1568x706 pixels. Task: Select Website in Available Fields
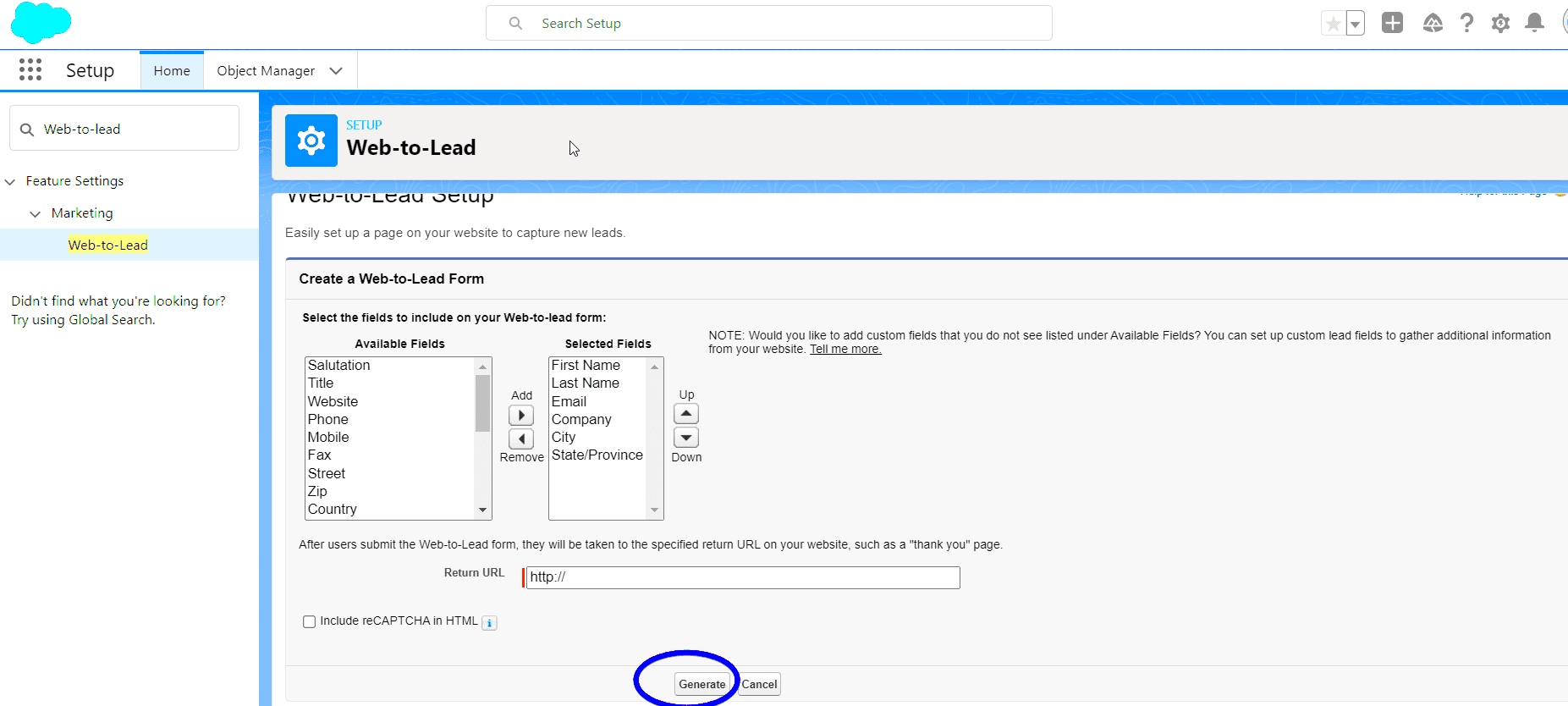tap(333, 402)
